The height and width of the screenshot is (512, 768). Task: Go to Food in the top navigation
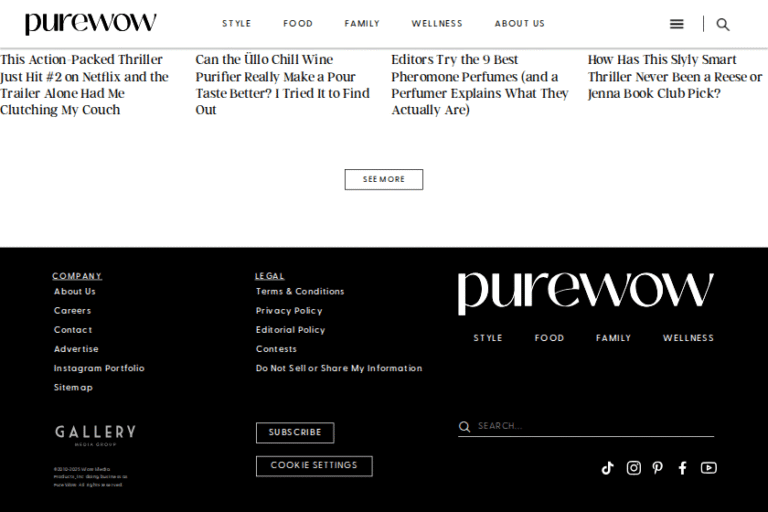tap(298, 24)
